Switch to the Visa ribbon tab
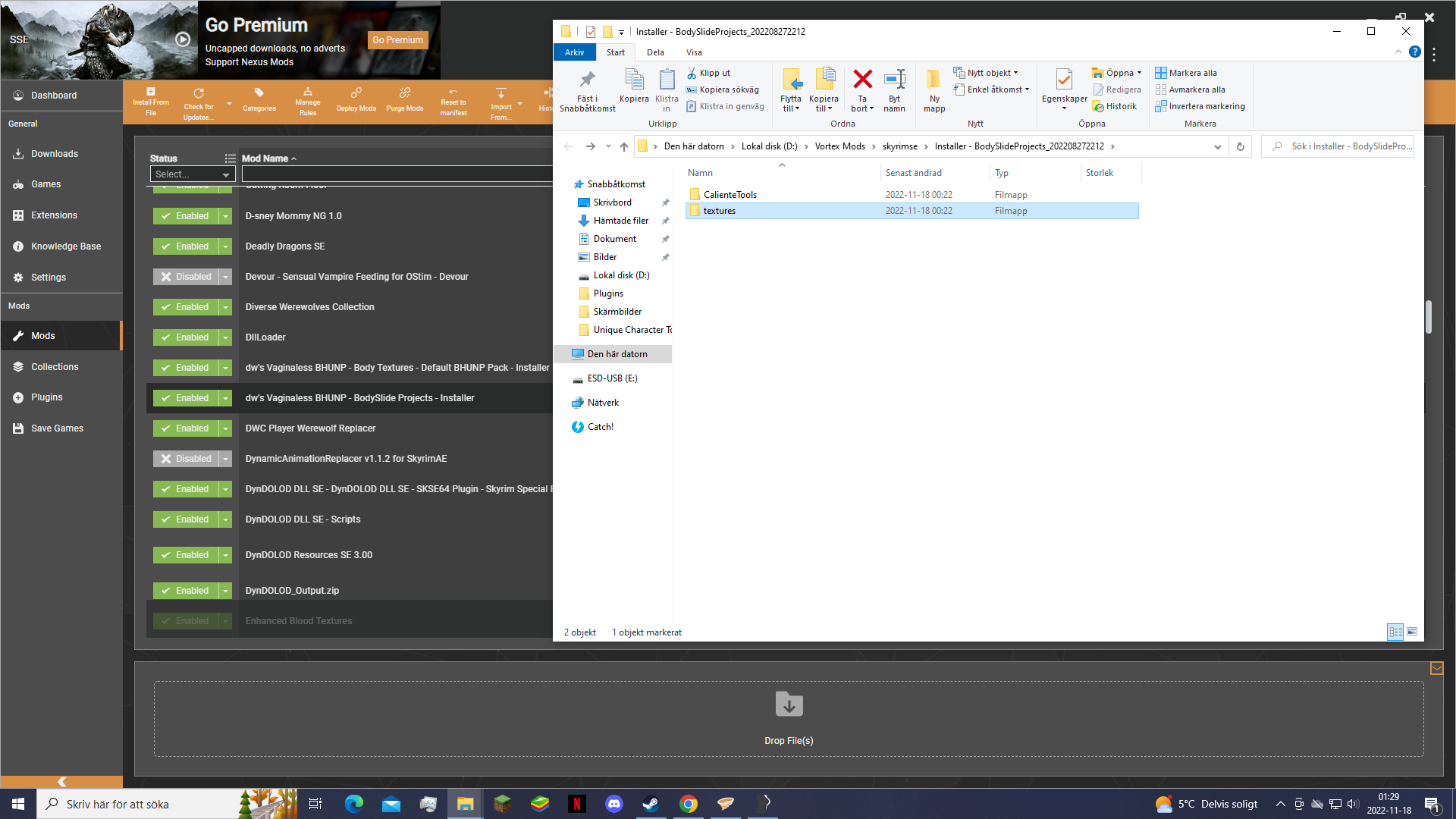 pos(694,52)
